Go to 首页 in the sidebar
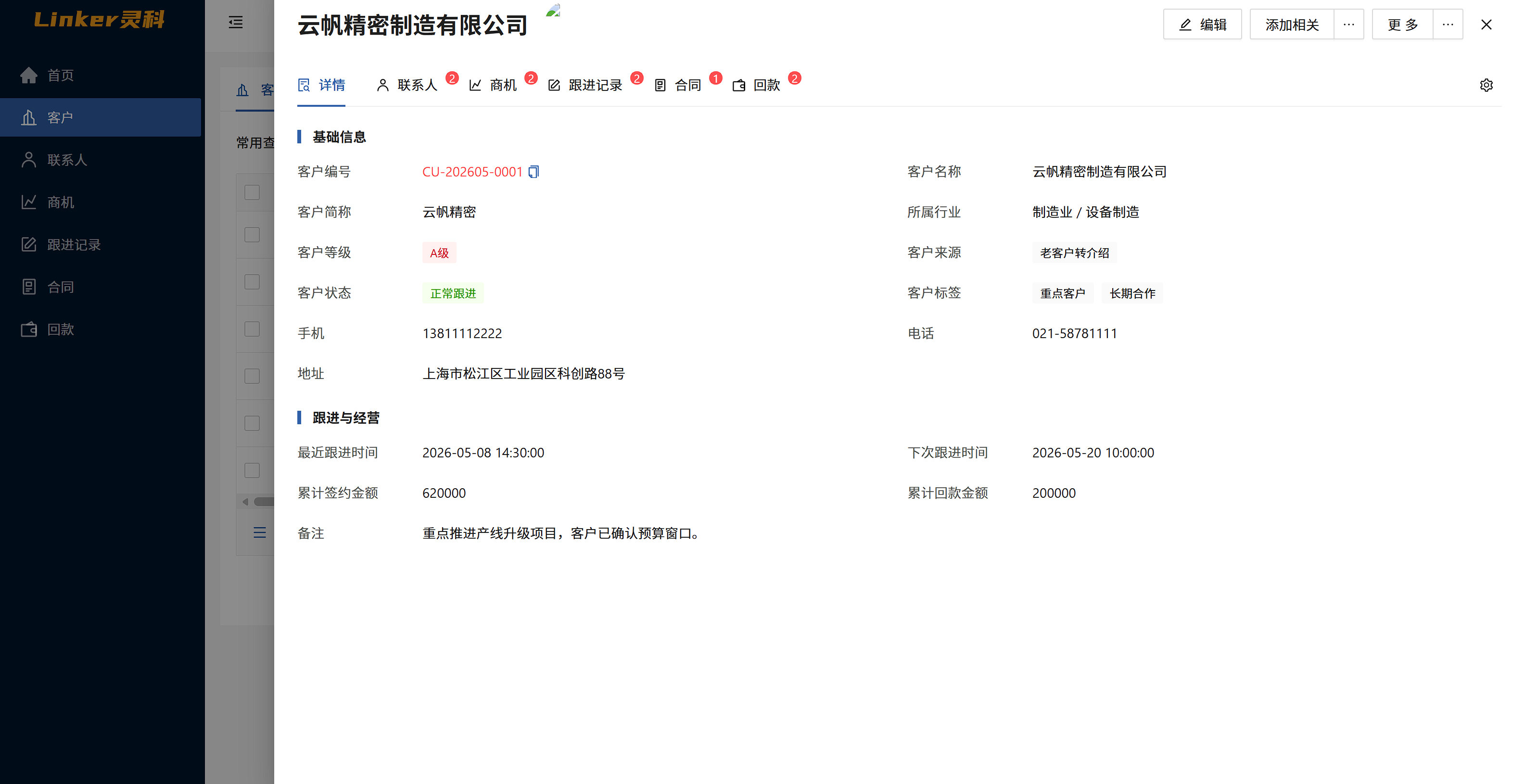The height and width of the screenshot is (784, 1525). coord(101,75)
